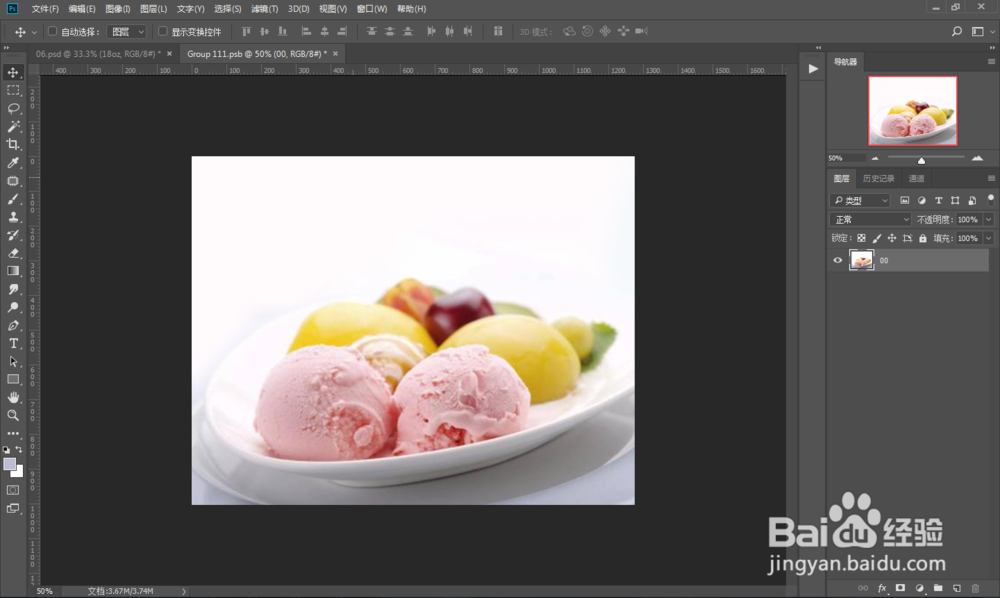1000x598 pixels.
Task: Create a new layer group
Action: point(938,588)
